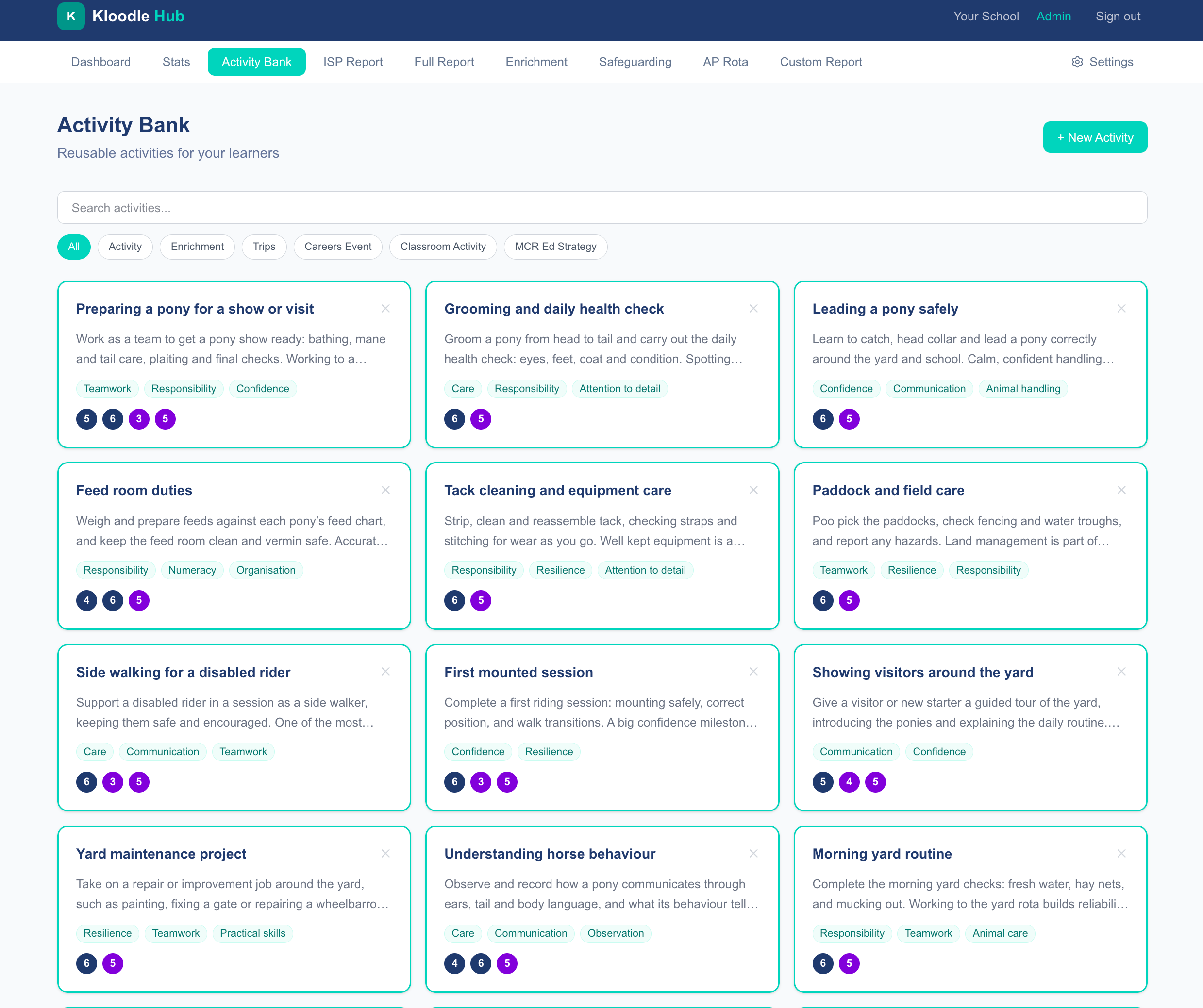Image resolution: width=1203 pixels, height=1008 pixels.
Task: Click the New Activity button
Action: [x=1095, y=137]
